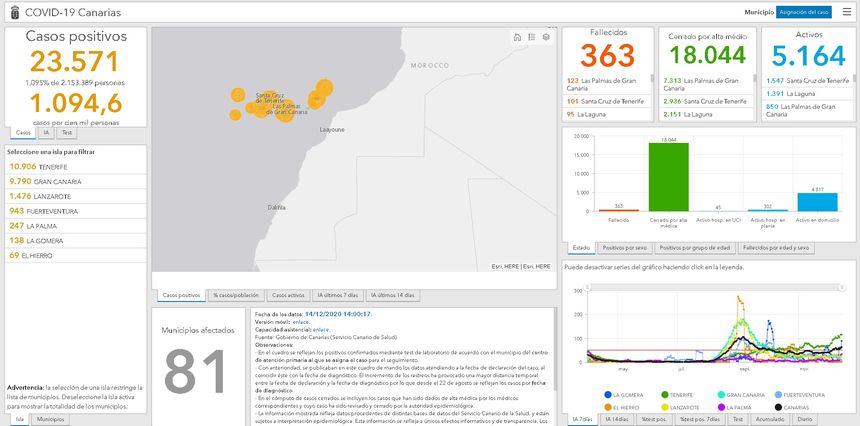Open the hamburger menu in the header
The width and height of the screenshot is (860, 426).
[846, 11]
